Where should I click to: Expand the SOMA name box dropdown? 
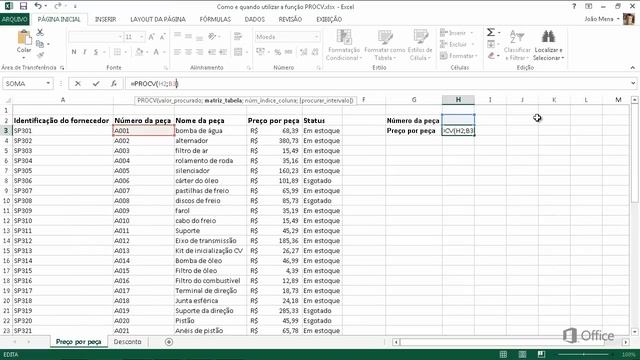pos(48,84)
